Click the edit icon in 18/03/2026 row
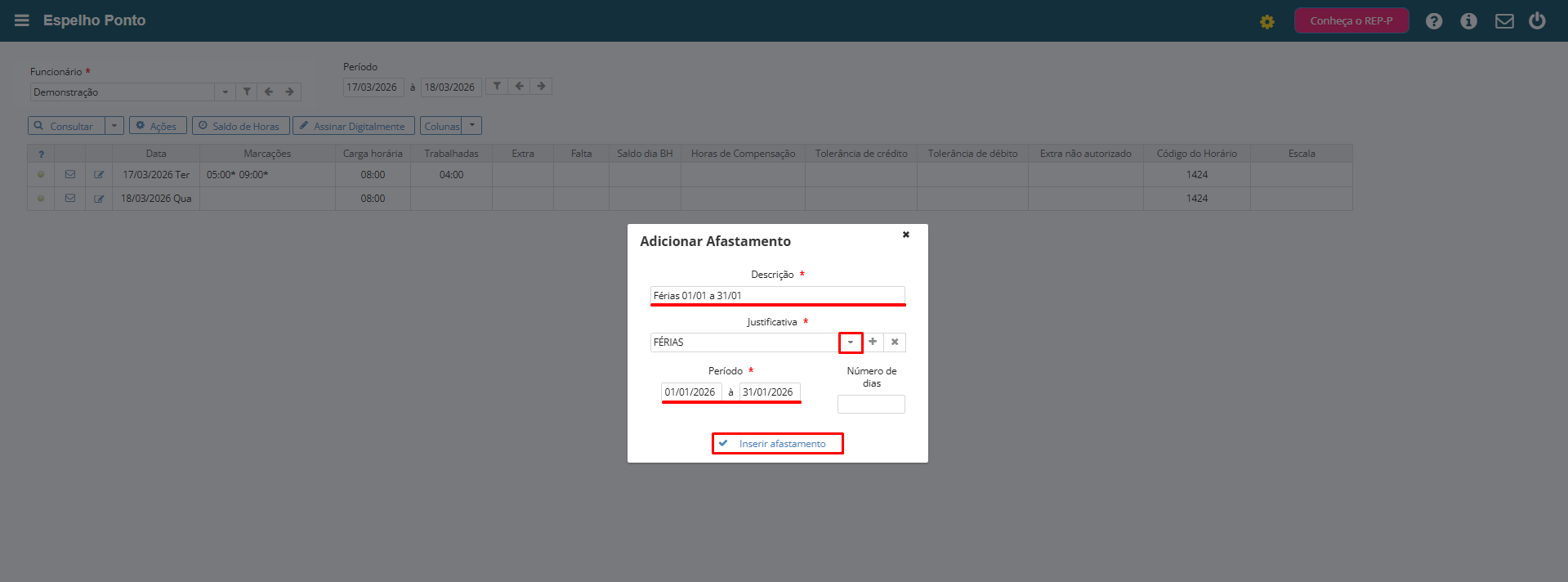The width and height of the screenshot is (1568, 582). [x=99, y=198]
